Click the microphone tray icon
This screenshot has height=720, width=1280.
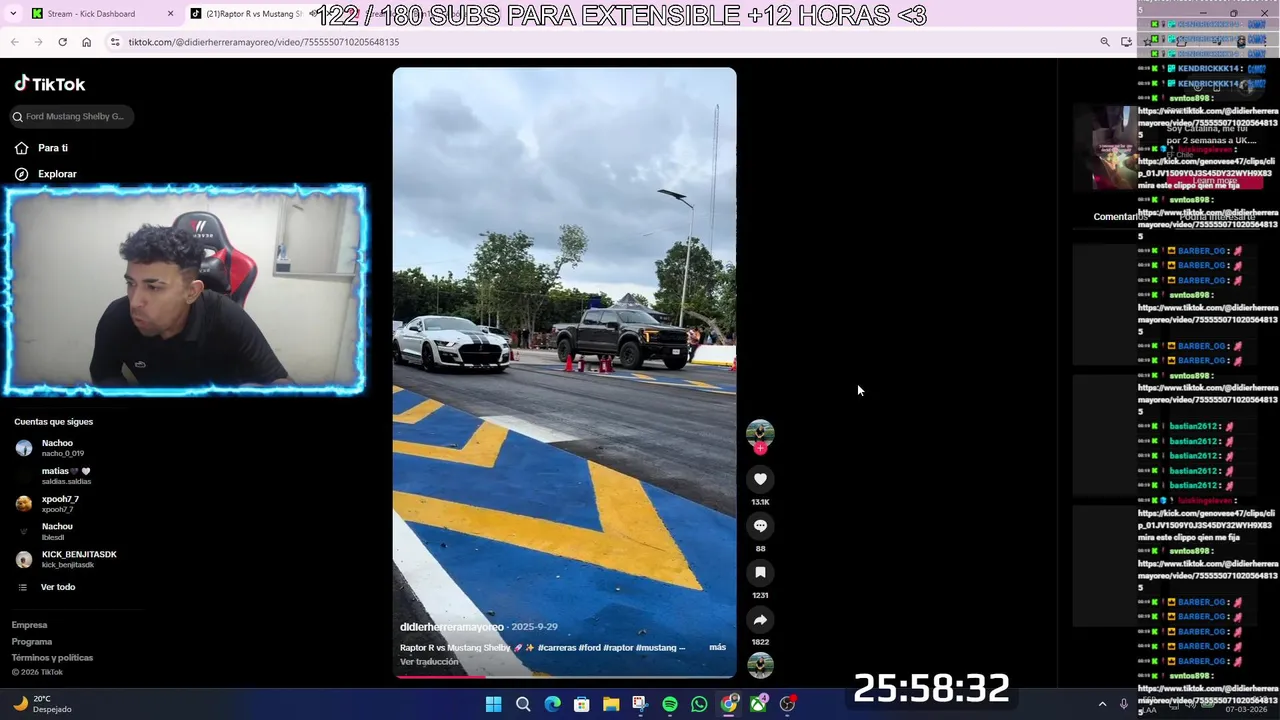click(1124, 704)
